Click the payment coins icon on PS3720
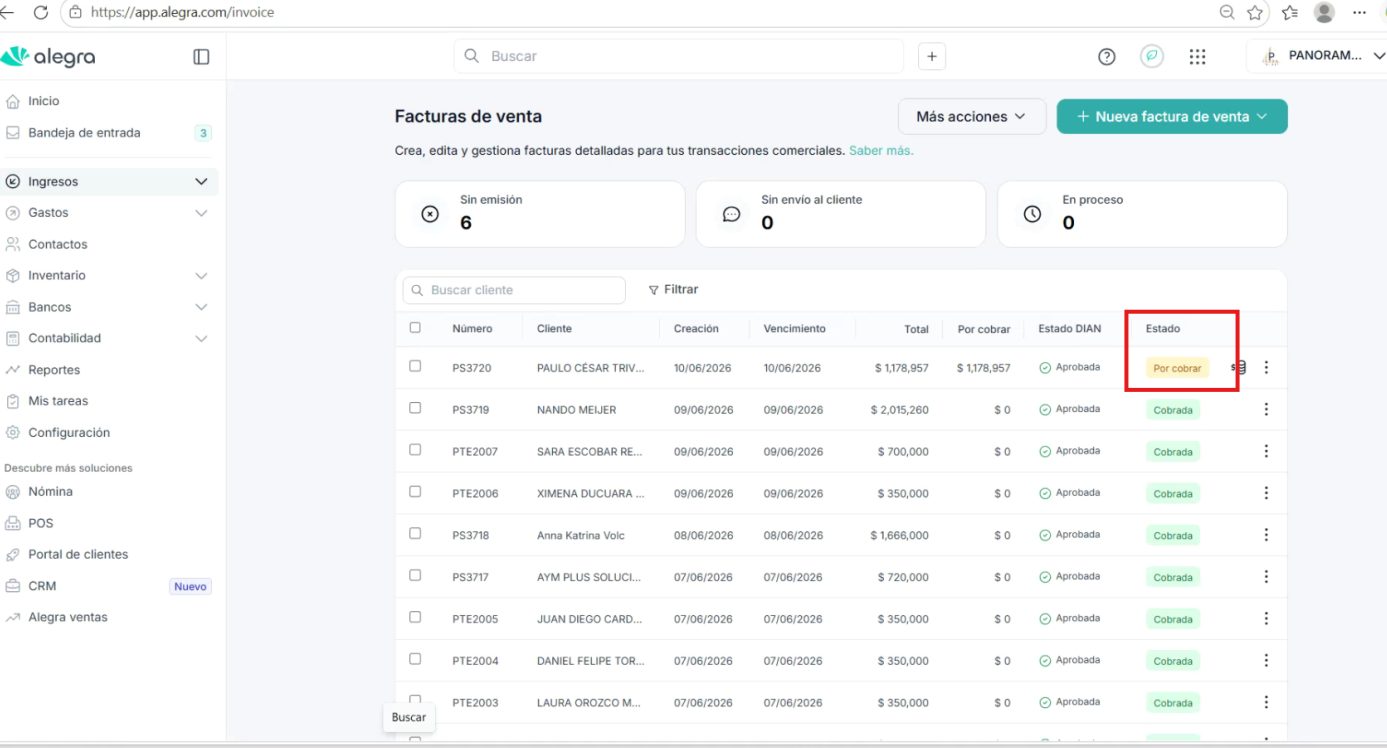 1238,367
